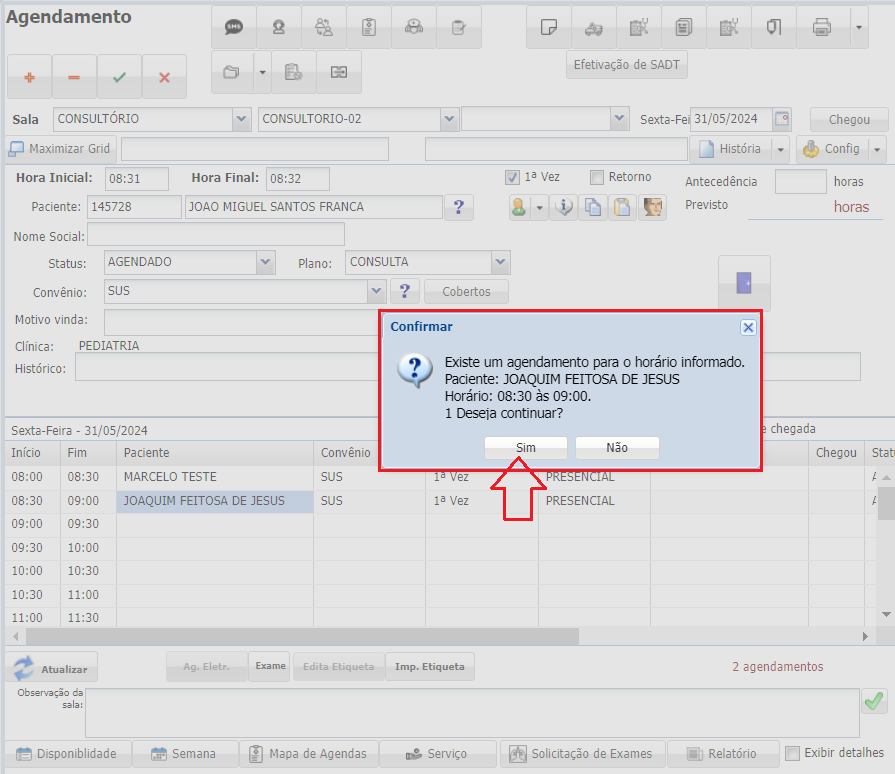
Task: Expand the CONSULTORIO-02 dropdown
Action: [449, 119]
